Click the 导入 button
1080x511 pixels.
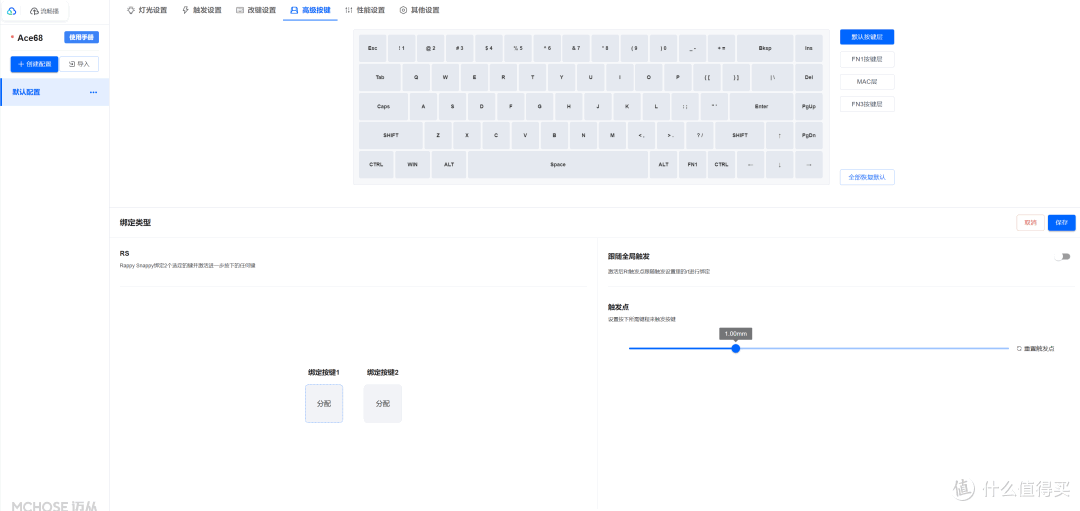(x=79, y=64)
